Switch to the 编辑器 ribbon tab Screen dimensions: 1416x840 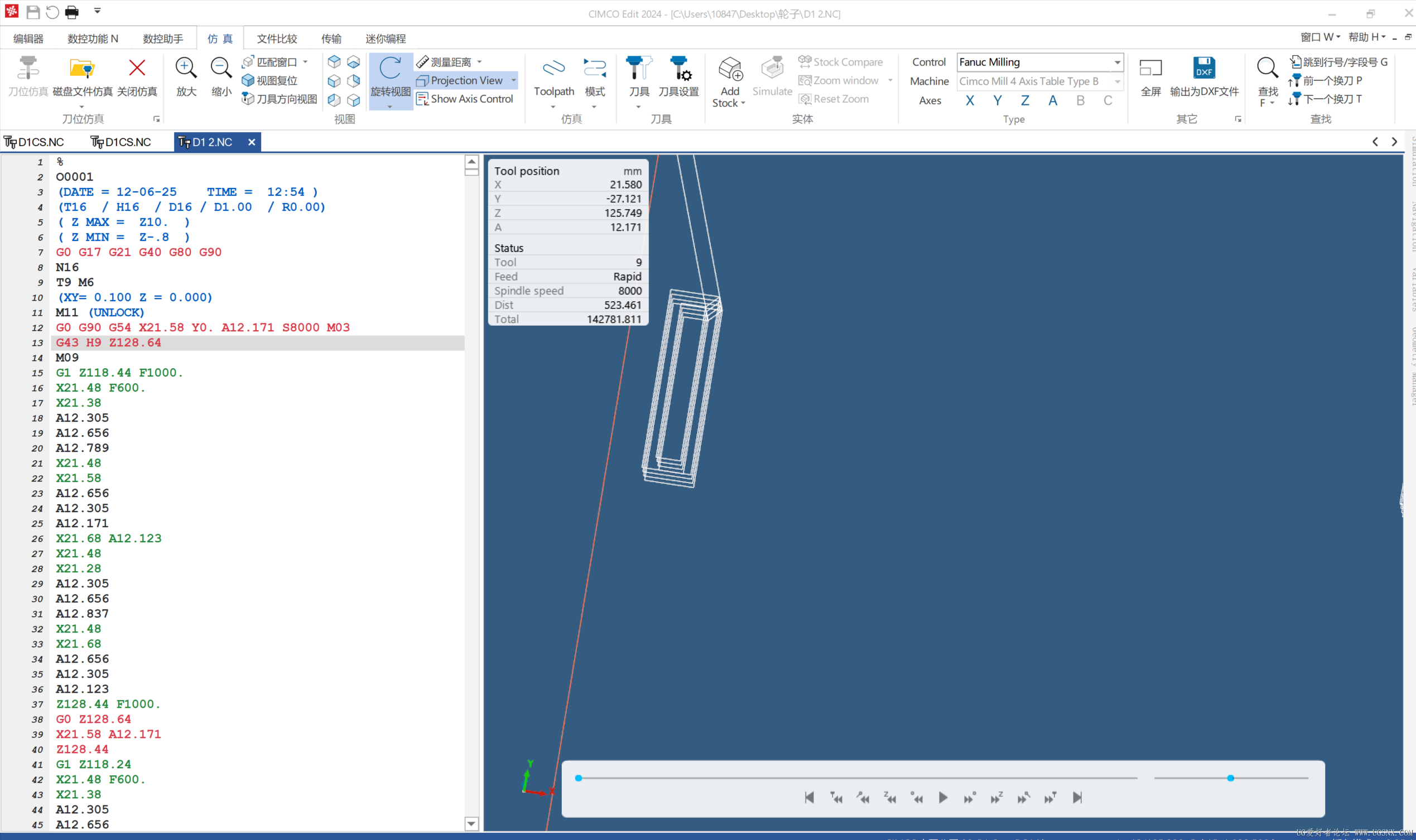pos(28,38)
